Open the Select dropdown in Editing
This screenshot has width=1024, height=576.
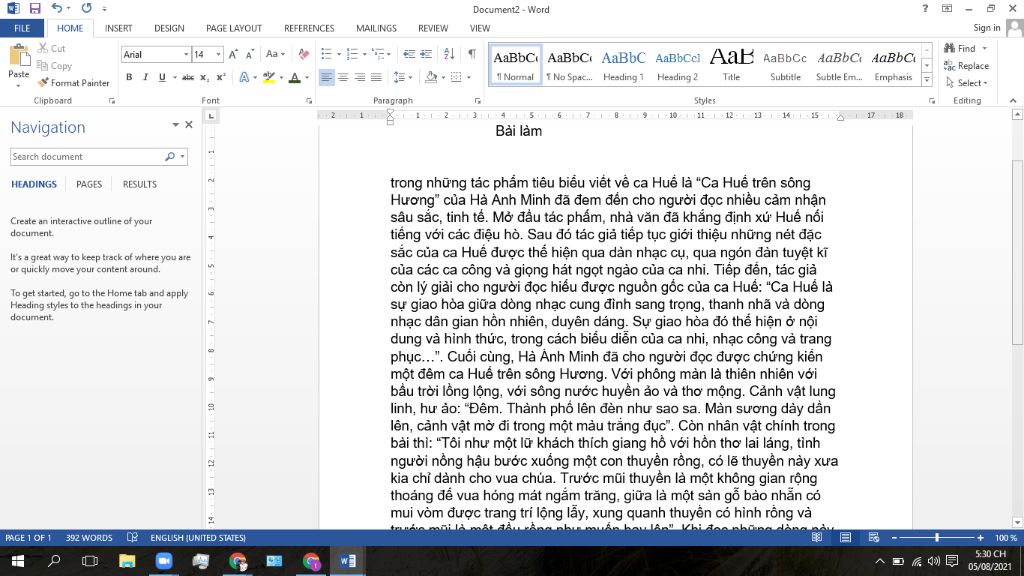click(967, 83)
